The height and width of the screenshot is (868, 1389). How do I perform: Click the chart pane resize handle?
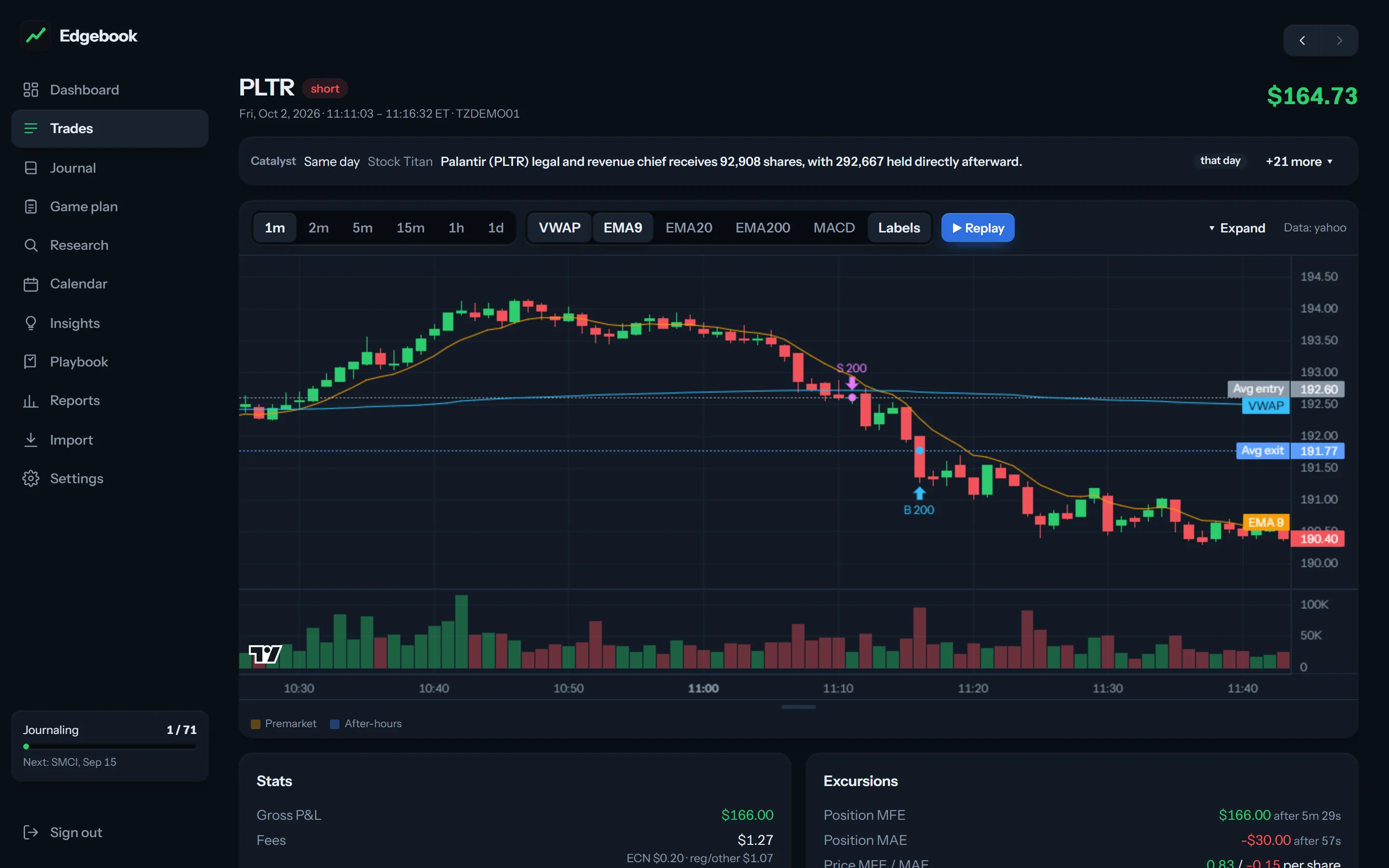pyautogui.click(x=798, y=706)
